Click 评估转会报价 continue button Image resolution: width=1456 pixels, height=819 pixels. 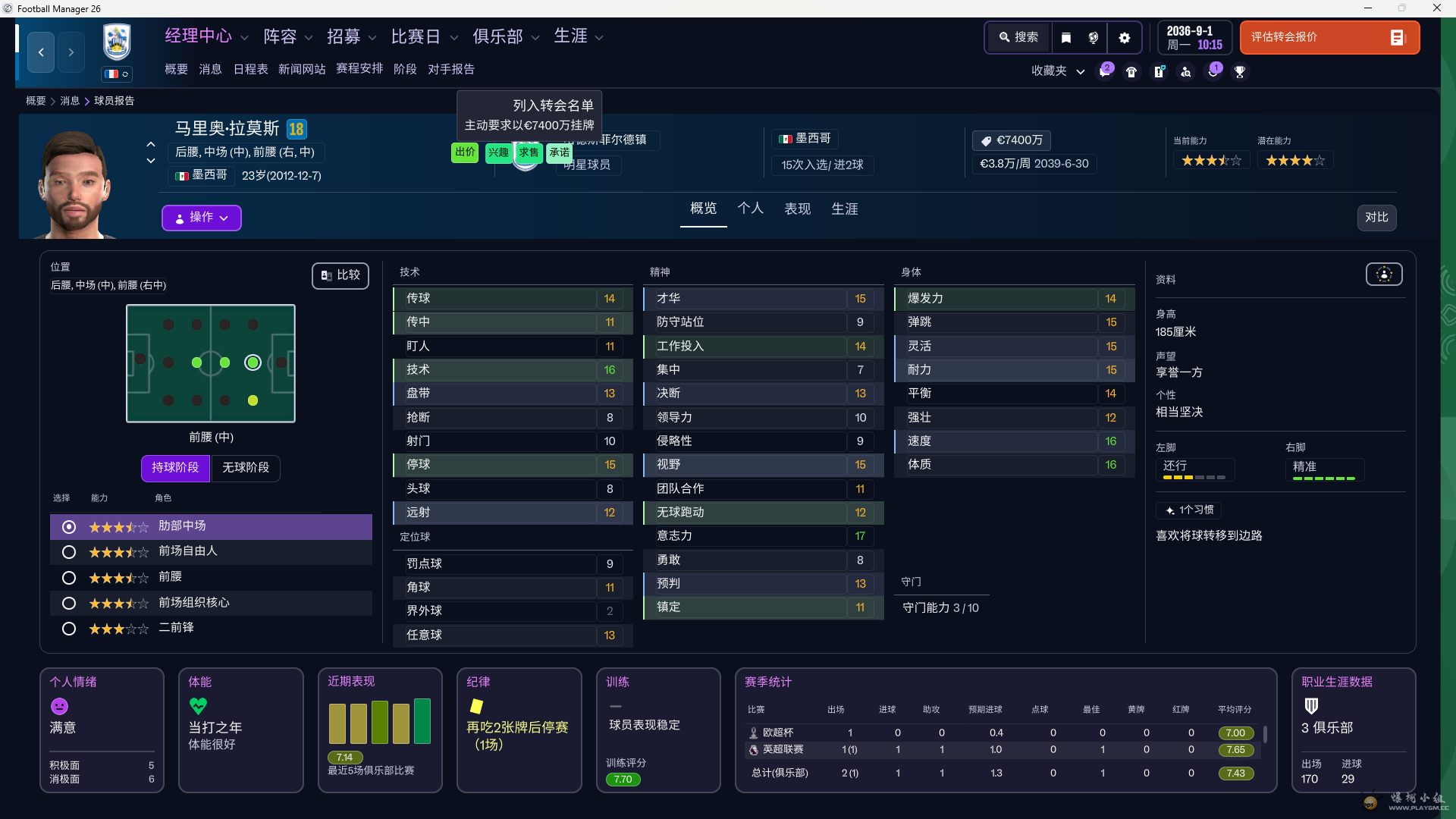[x=1329, y=37]
